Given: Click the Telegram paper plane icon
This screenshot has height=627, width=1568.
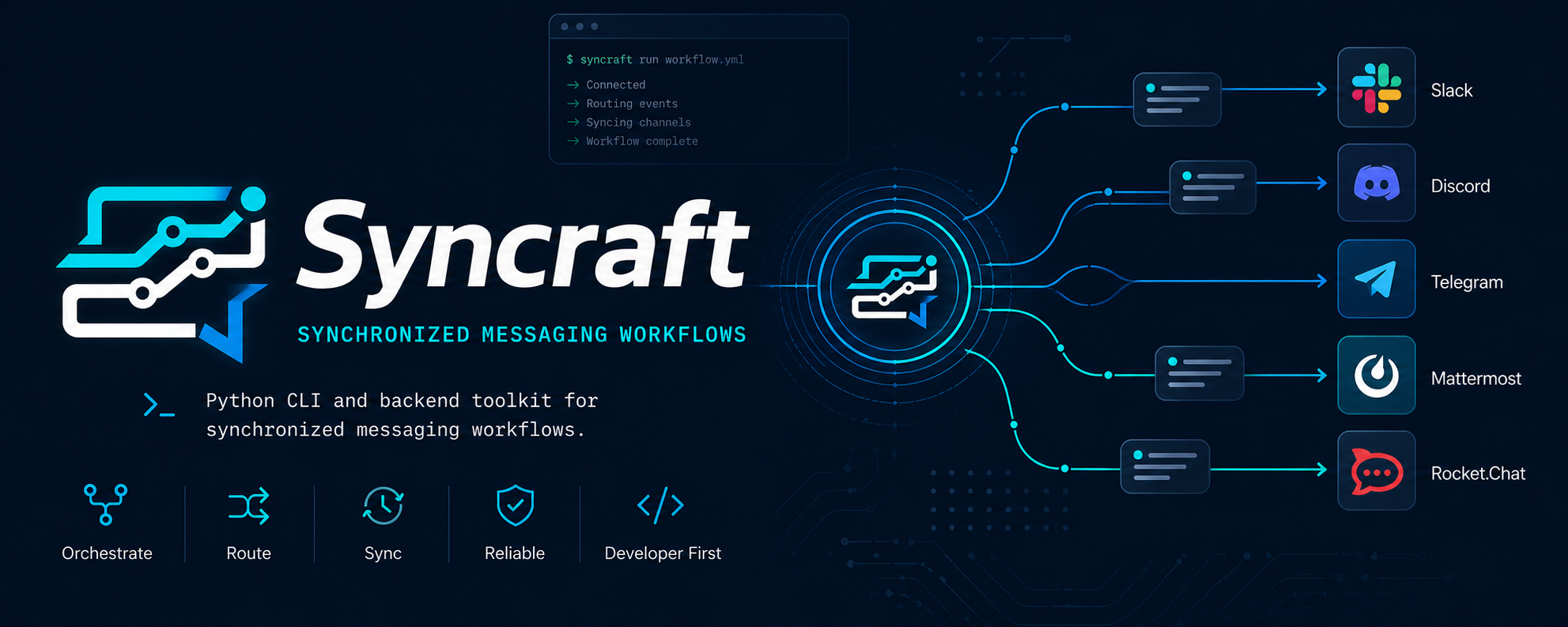Looking at the screenshot, I should [1376, 279].
